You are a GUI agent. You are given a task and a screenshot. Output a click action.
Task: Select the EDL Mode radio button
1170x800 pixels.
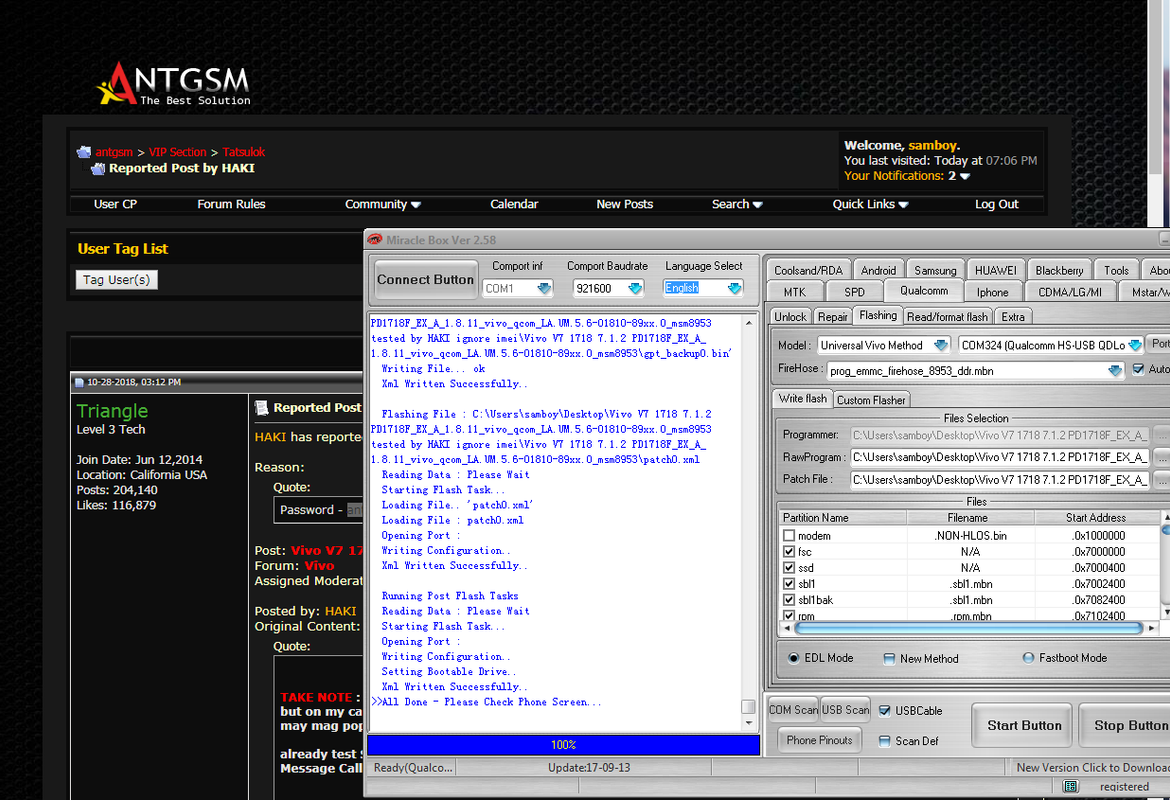[793, 657]
